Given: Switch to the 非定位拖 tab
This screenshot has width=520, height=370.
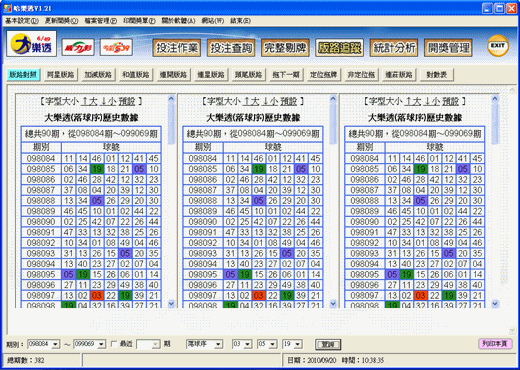Looking at the screenshot, I should point(361,74).
